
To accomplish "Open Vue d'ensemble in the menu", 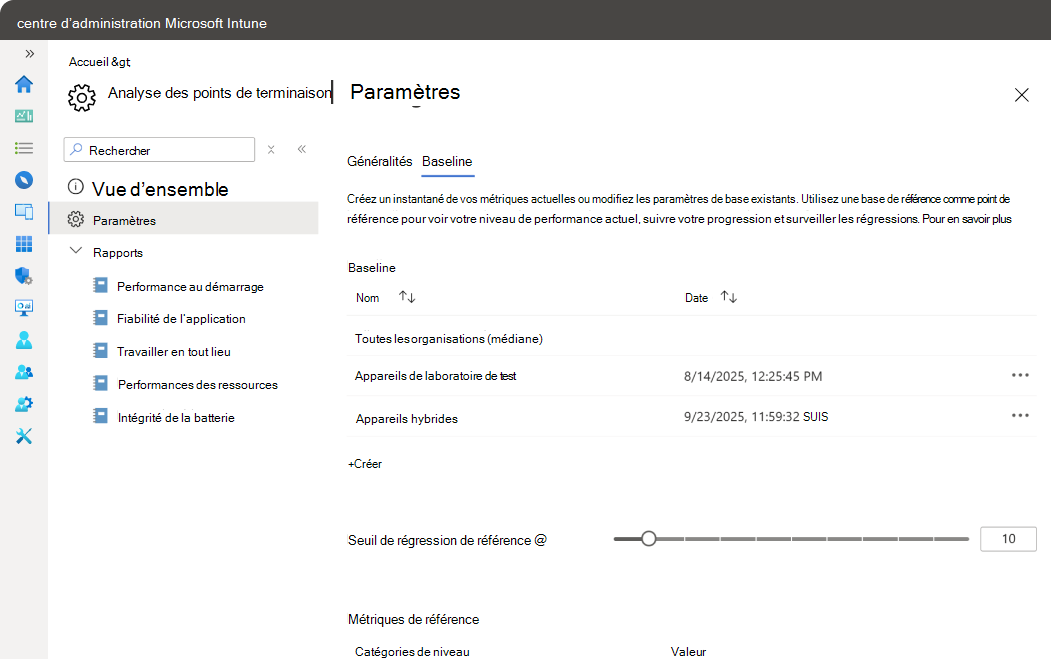I will point(160,190).
